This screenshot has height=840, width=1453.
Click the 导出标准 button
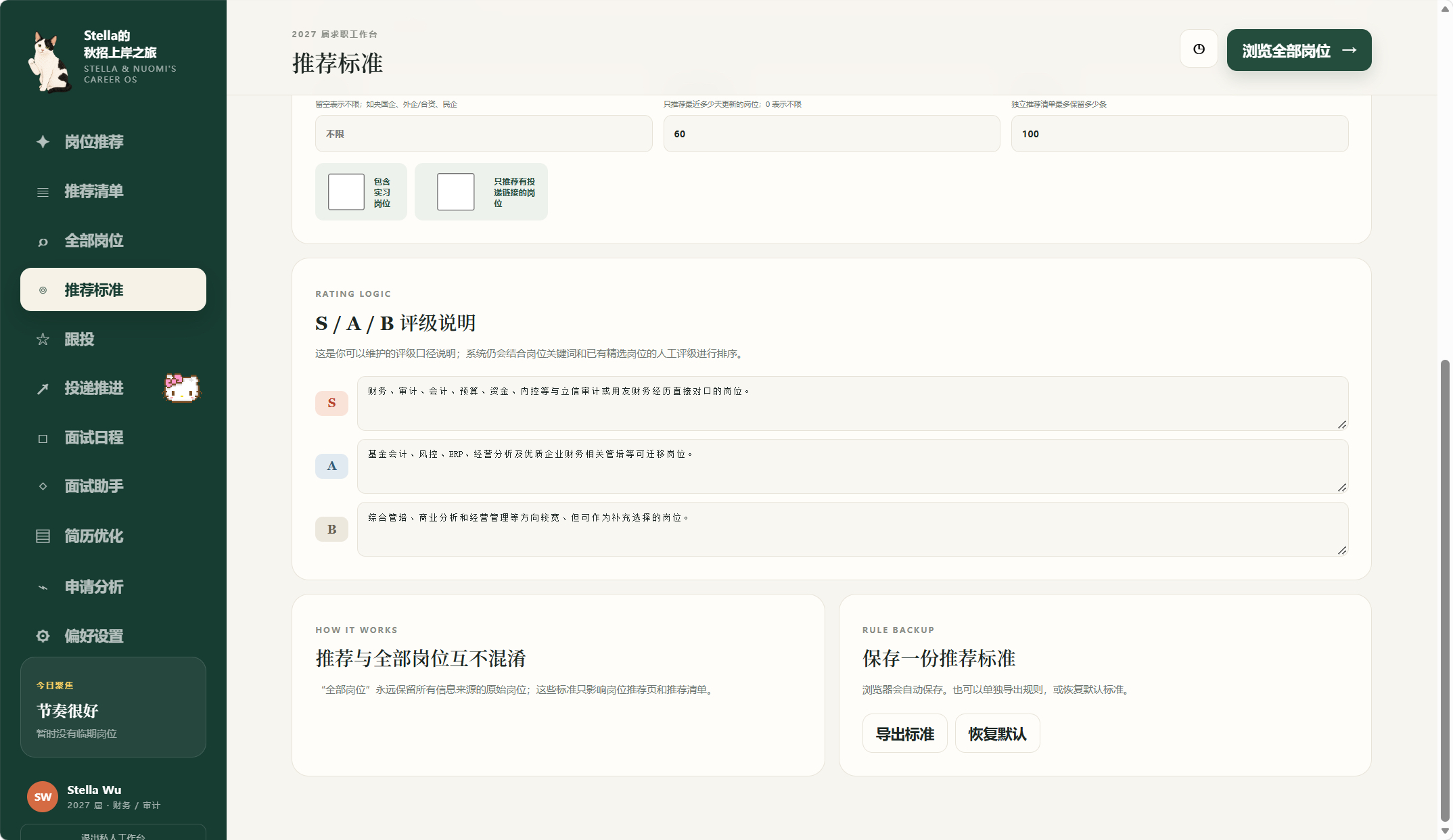point(904,734)
